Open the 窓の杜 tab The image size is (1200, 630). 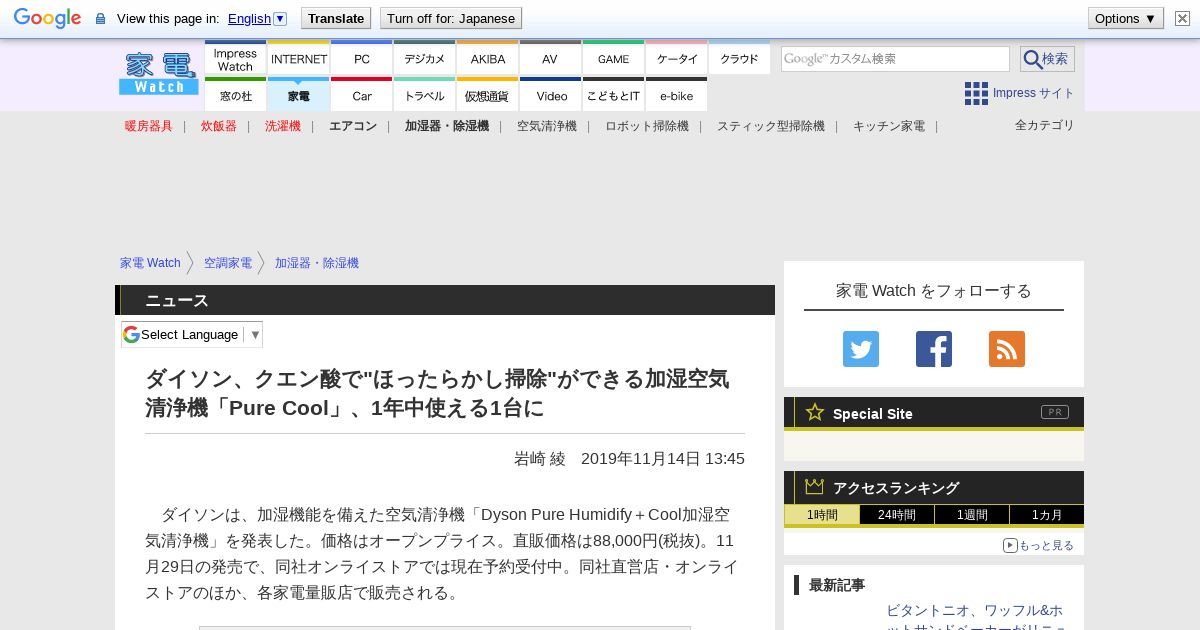coord(235,95)
